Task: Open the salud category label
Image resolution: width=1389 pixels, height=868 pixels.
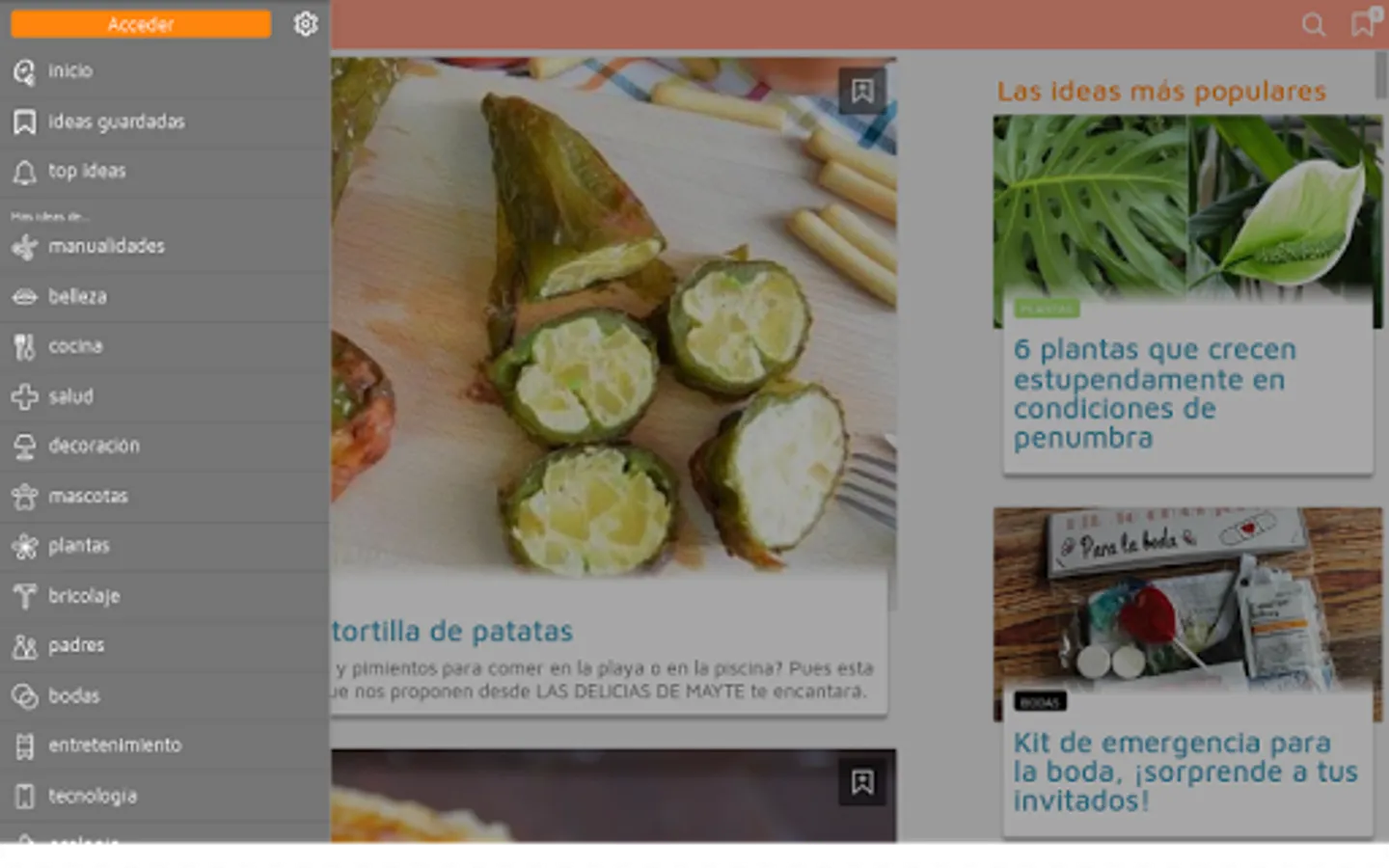Action: point(70,396)
